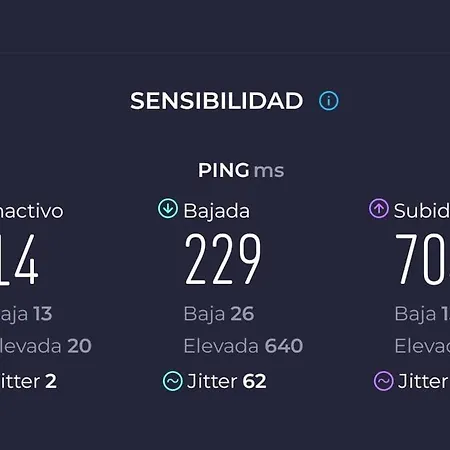
Task: Click the PING ms label
Action: click(x=241, y=170)
